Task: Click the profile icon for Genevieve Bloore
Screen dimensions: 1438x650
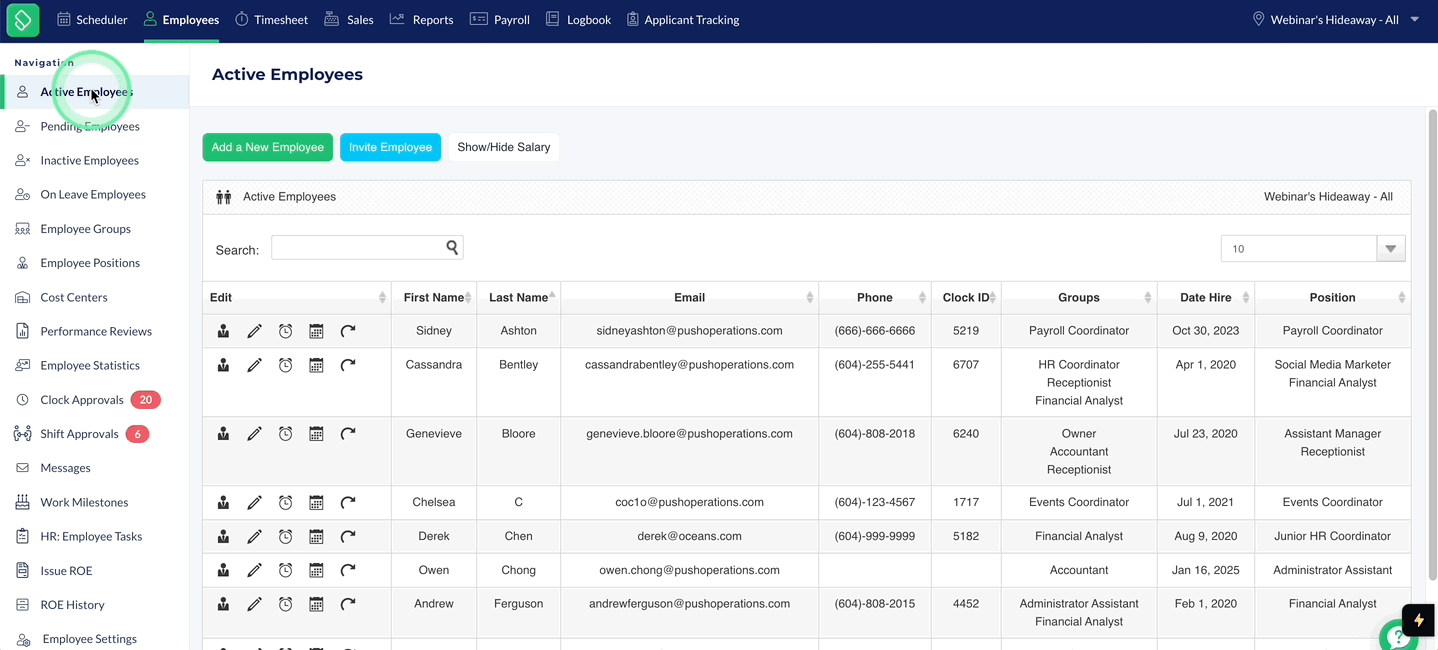Action: tap(223, 433)
